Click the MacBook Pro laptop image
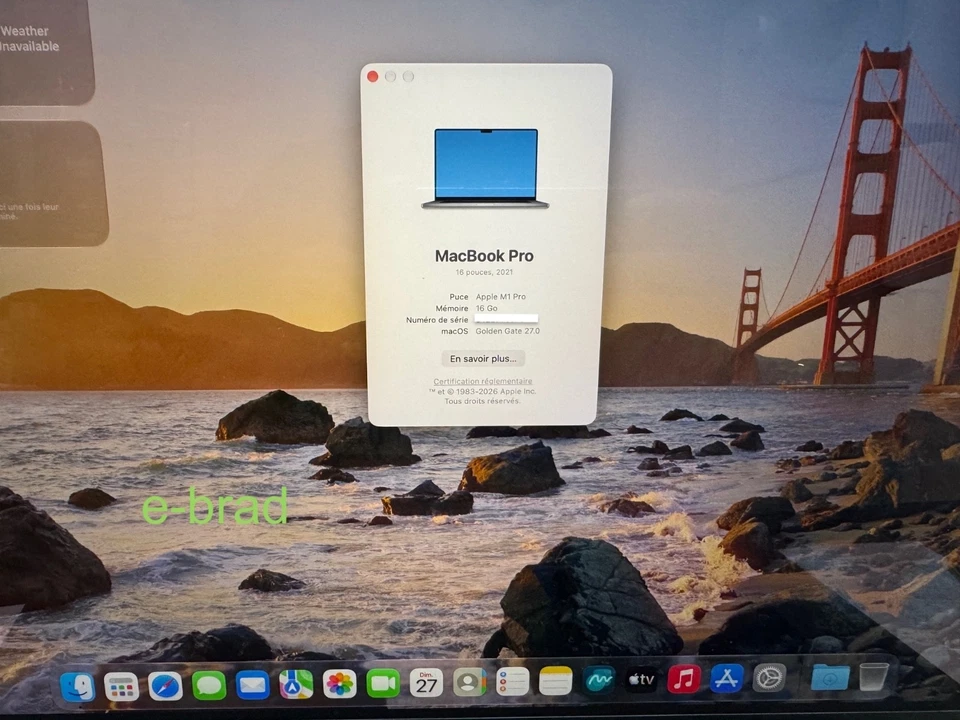The height and width of the screenshot is (720, 960). click(485, 168)
